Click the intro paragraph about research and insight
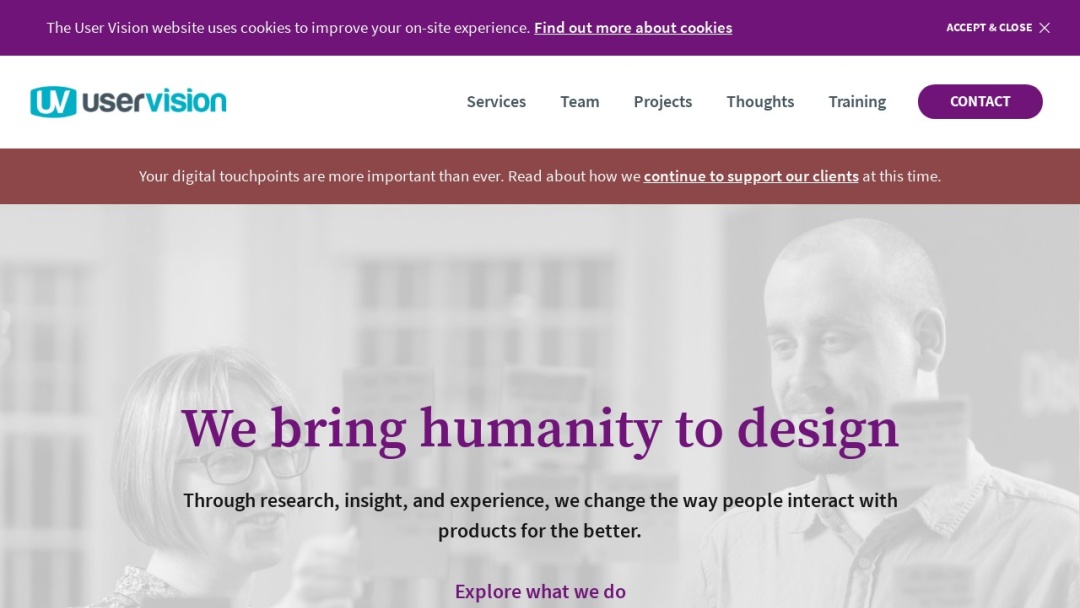The width and height of the screenshot is (1080, 608). tap(540, 514)
